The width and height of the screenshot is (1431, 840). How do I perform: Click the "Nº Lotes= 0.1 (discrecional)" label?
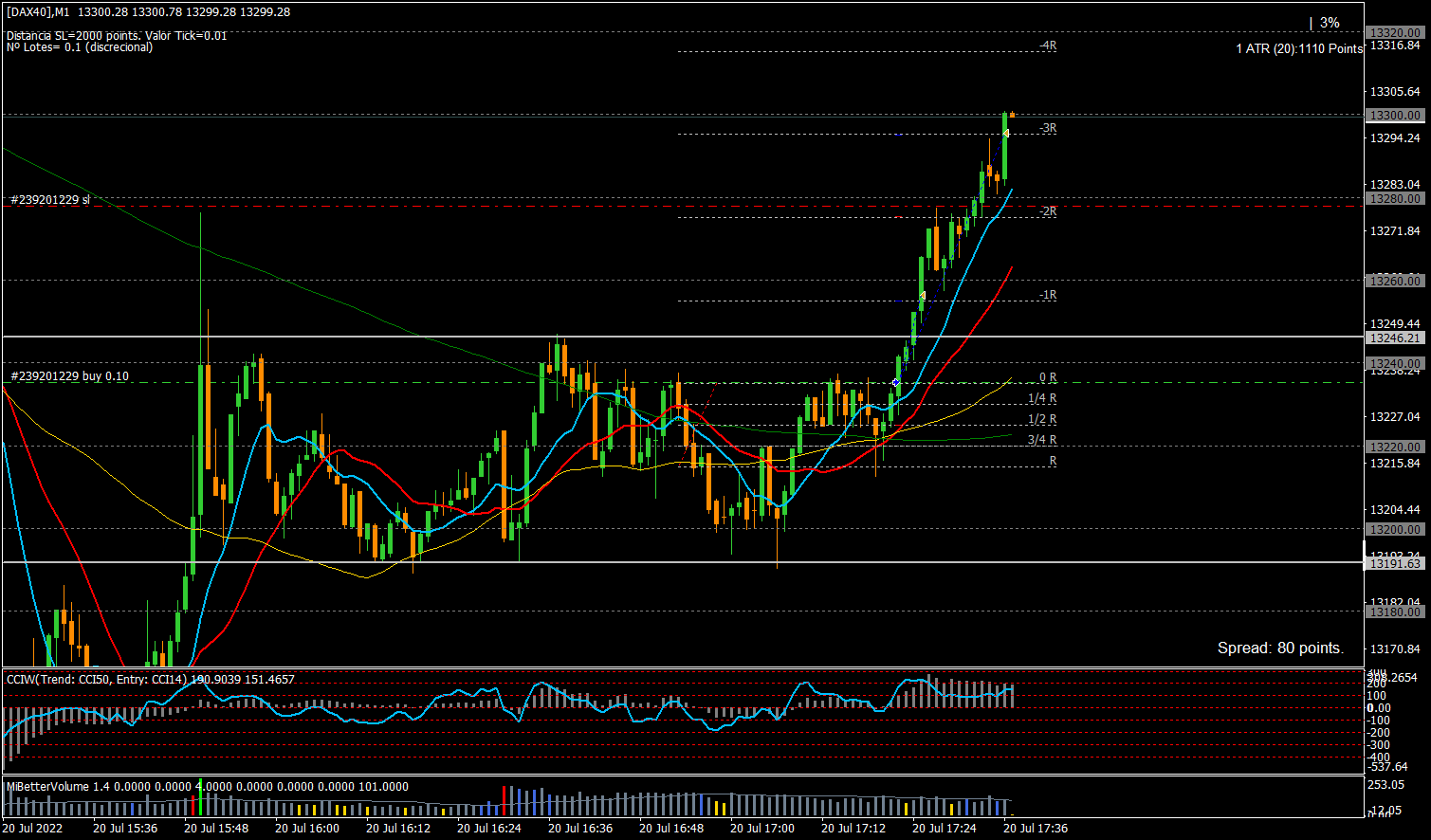tap(80, 47)
